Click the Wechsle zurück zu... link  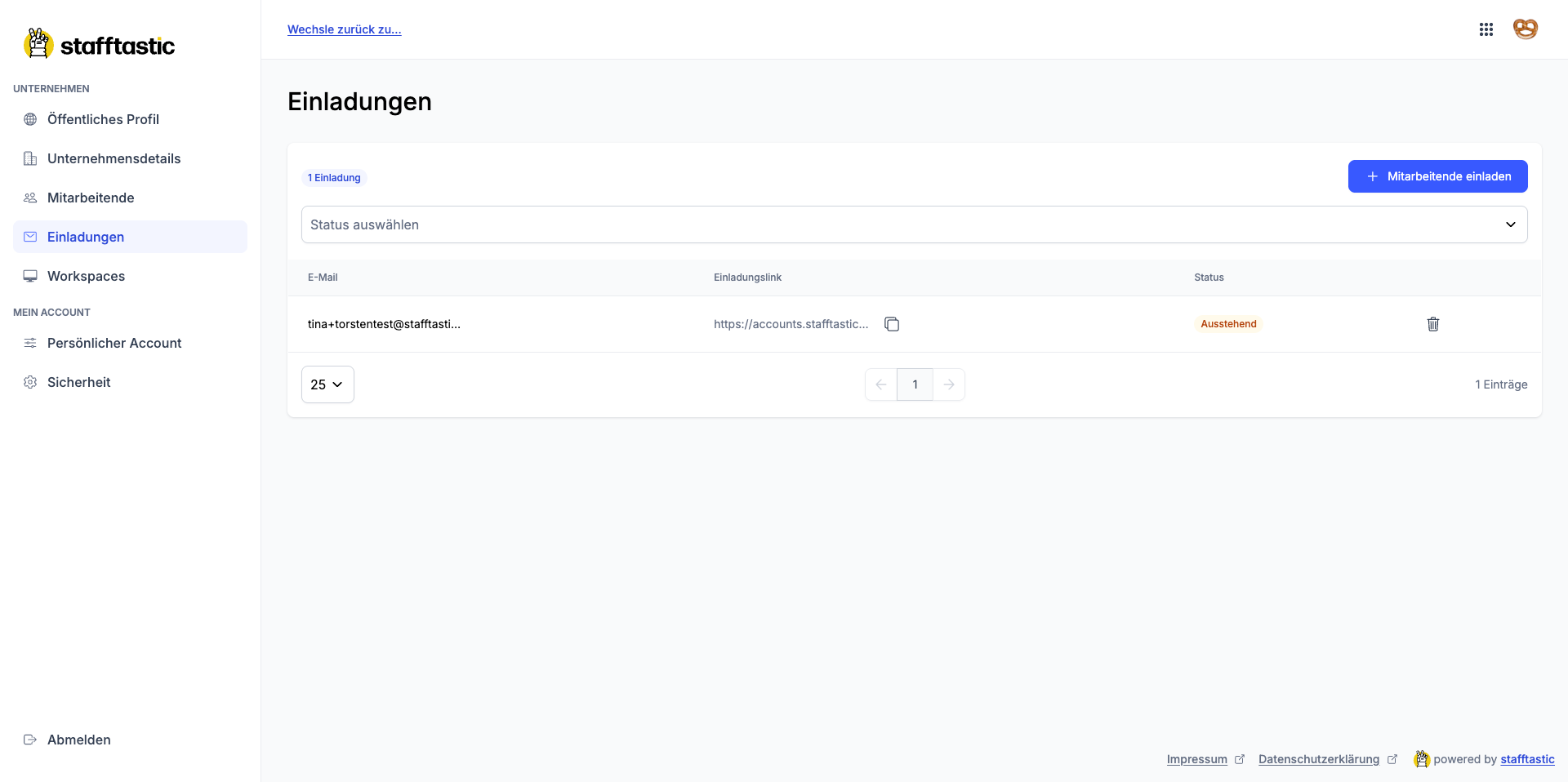click(x=344, y=29)
